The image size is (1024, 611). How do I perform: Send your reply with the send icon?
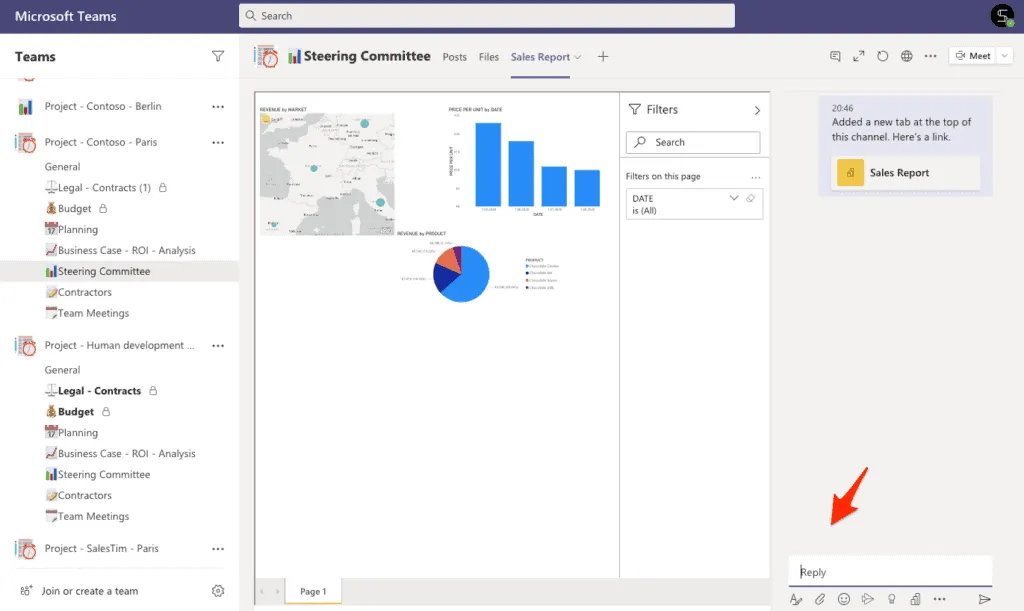[x=987, y=599]
